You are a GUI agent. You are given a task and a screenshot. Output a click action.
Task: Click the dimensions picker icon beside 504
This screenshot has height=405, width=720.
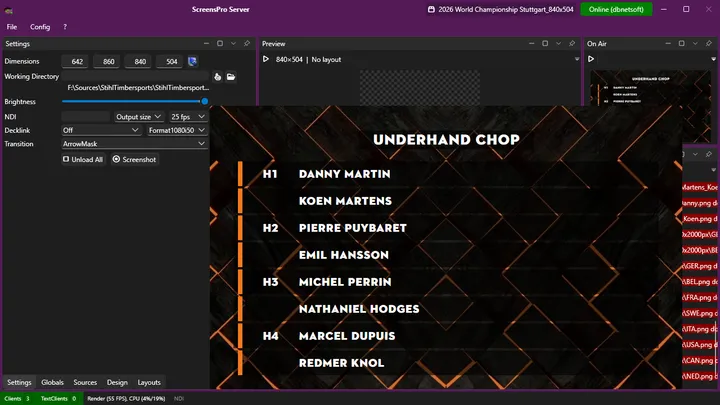pos(193,61)
